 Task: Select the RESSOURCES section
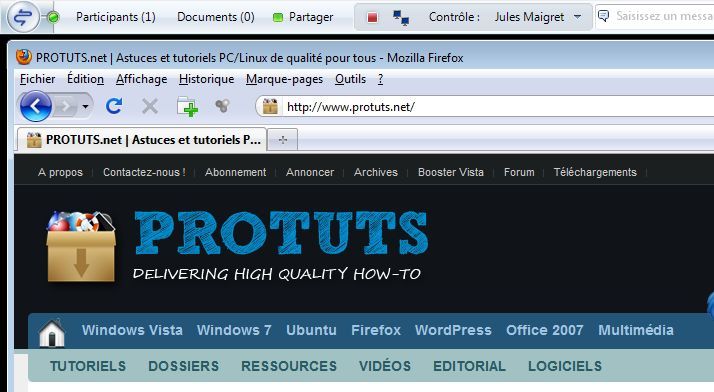pyautogui.click(x=289, y=366)
